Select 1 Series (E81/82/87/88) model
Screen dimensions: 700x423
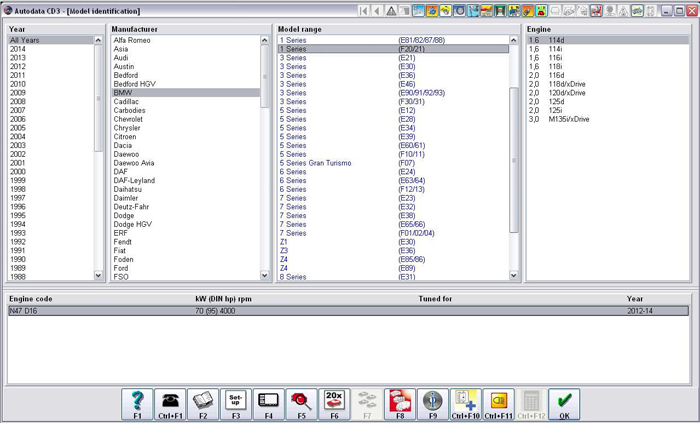pyautogui.click(x=393, y=40)
